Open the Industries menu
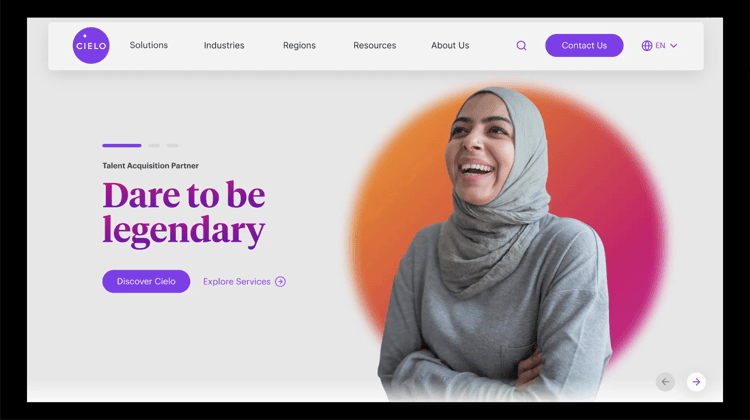Screen dimensions: 750x420 (x=224, y=45)
